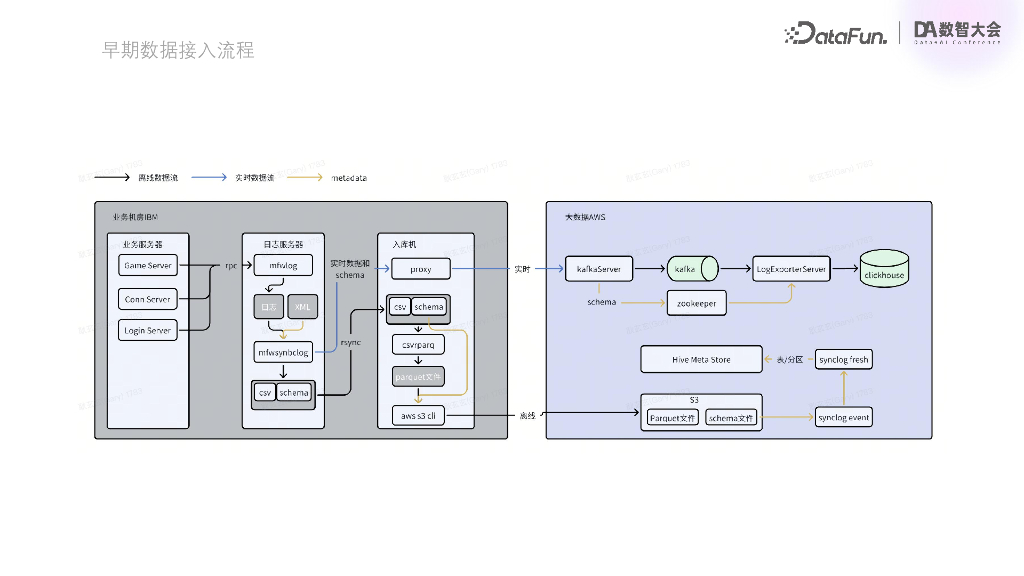The image size is (1024, 576).
Task: Select the Conn Server box
Action: (148, 299)
